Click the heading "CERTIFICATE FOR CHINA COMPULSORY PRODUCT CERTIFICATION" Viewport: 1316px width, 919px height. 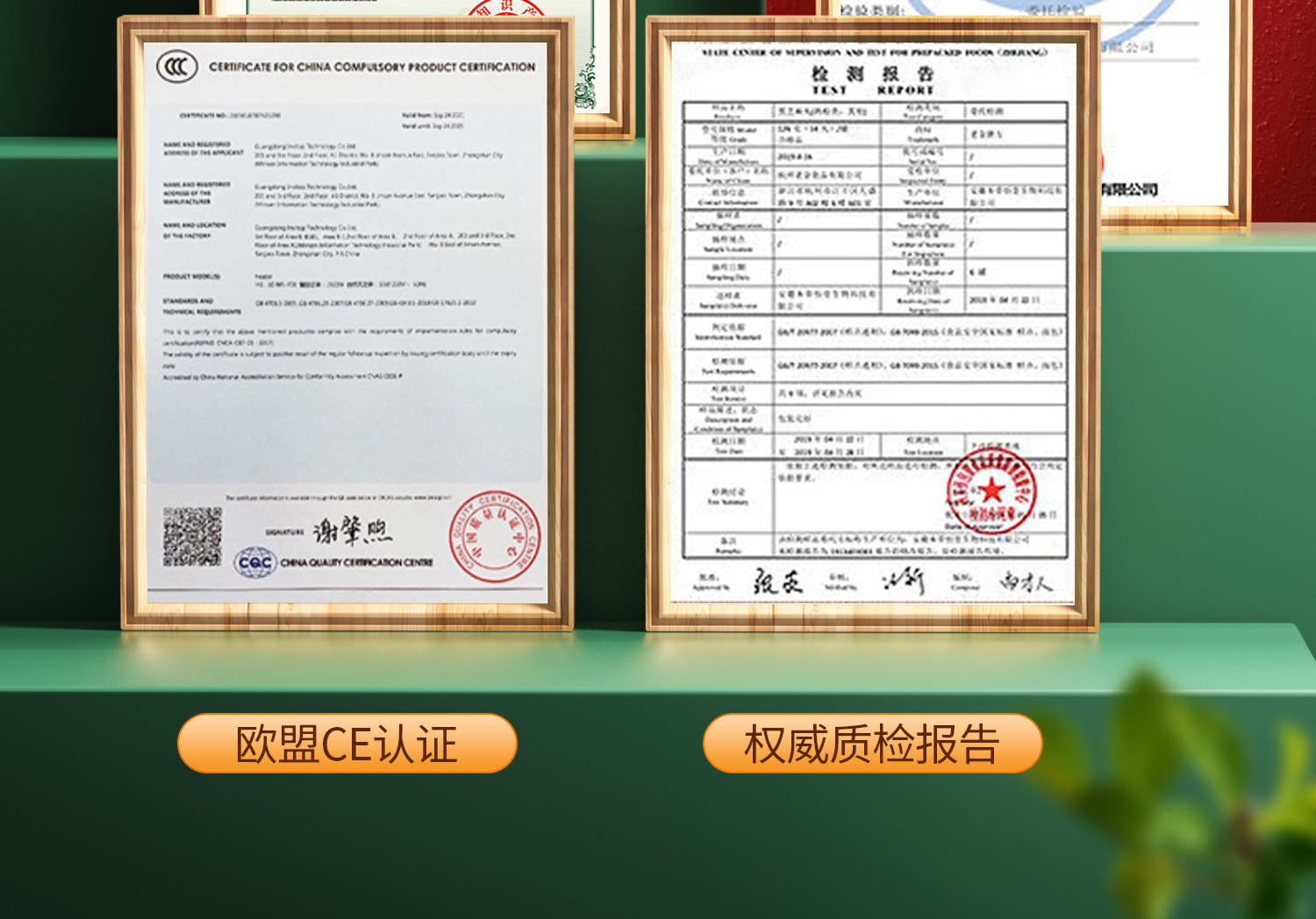(372, 67)
